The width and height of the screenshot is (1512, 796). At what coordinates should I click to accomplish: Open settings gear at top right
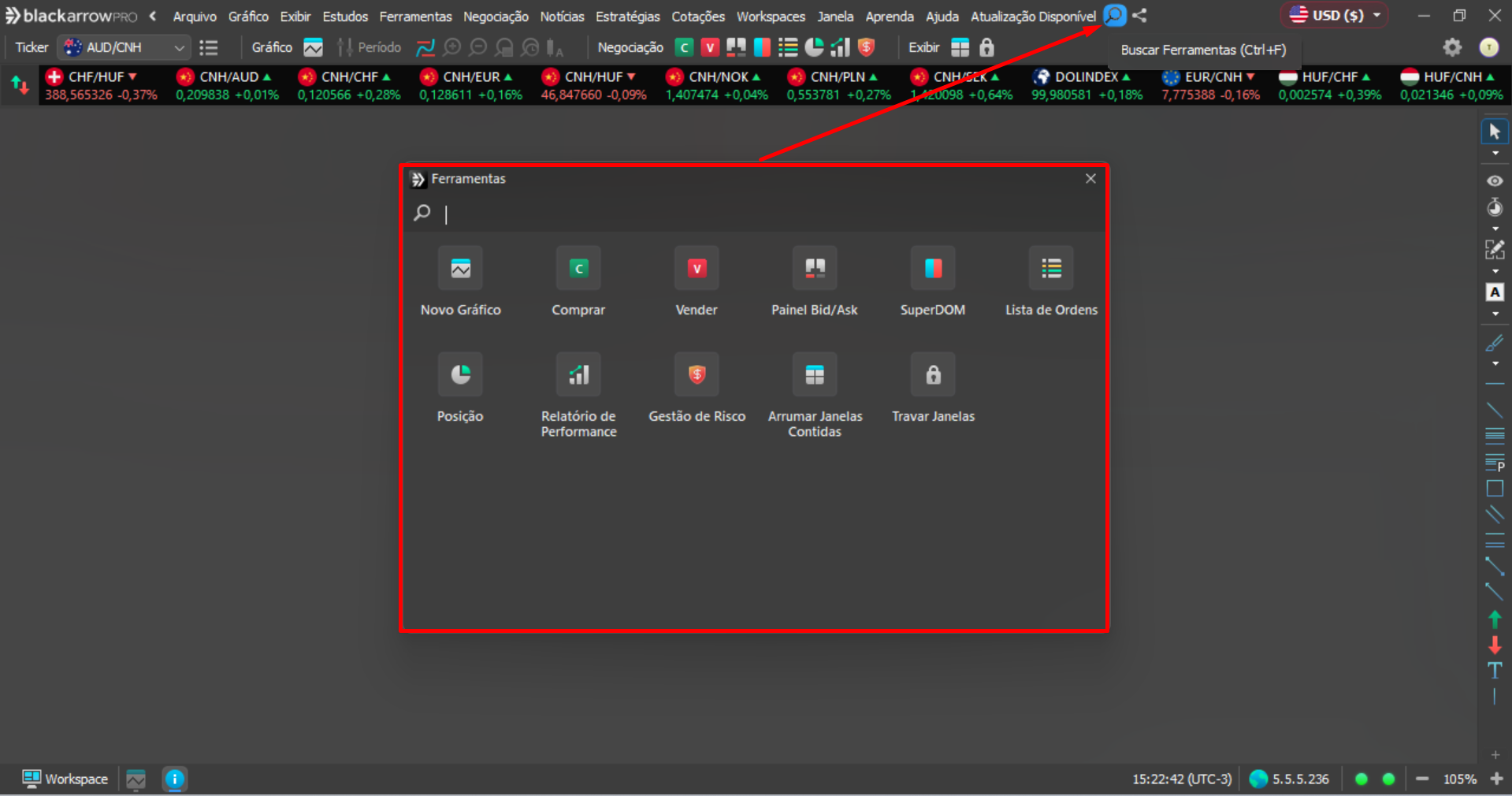tap(1452, 47)
